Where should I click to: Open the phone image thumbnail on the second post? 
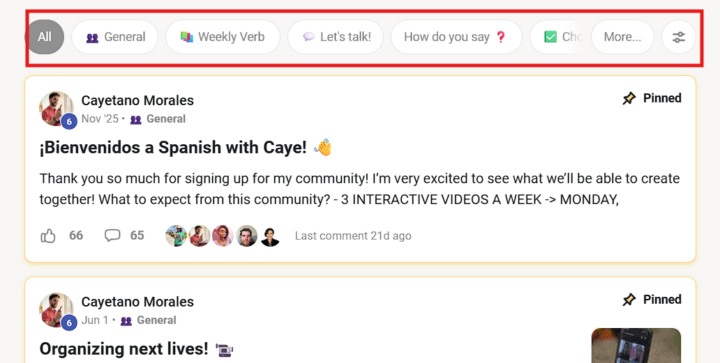point(636,345)
